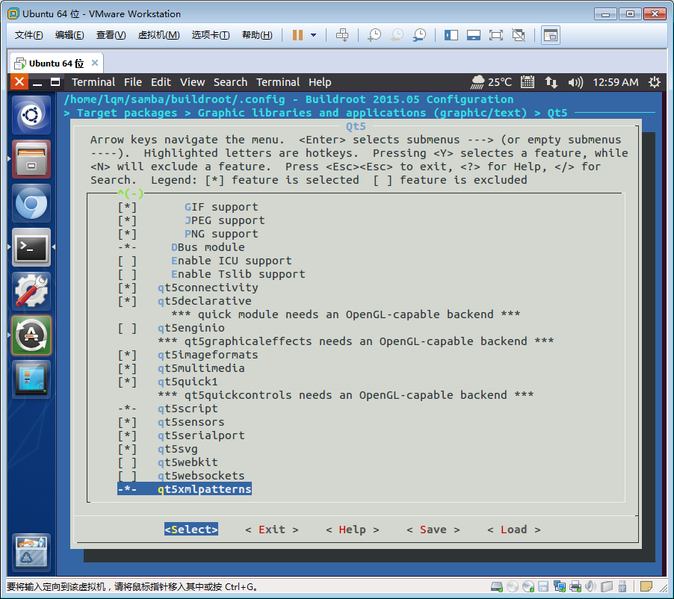Click the Terminal icon in the launcher
This screenshot has height=599, width=674.
(31, 247)
